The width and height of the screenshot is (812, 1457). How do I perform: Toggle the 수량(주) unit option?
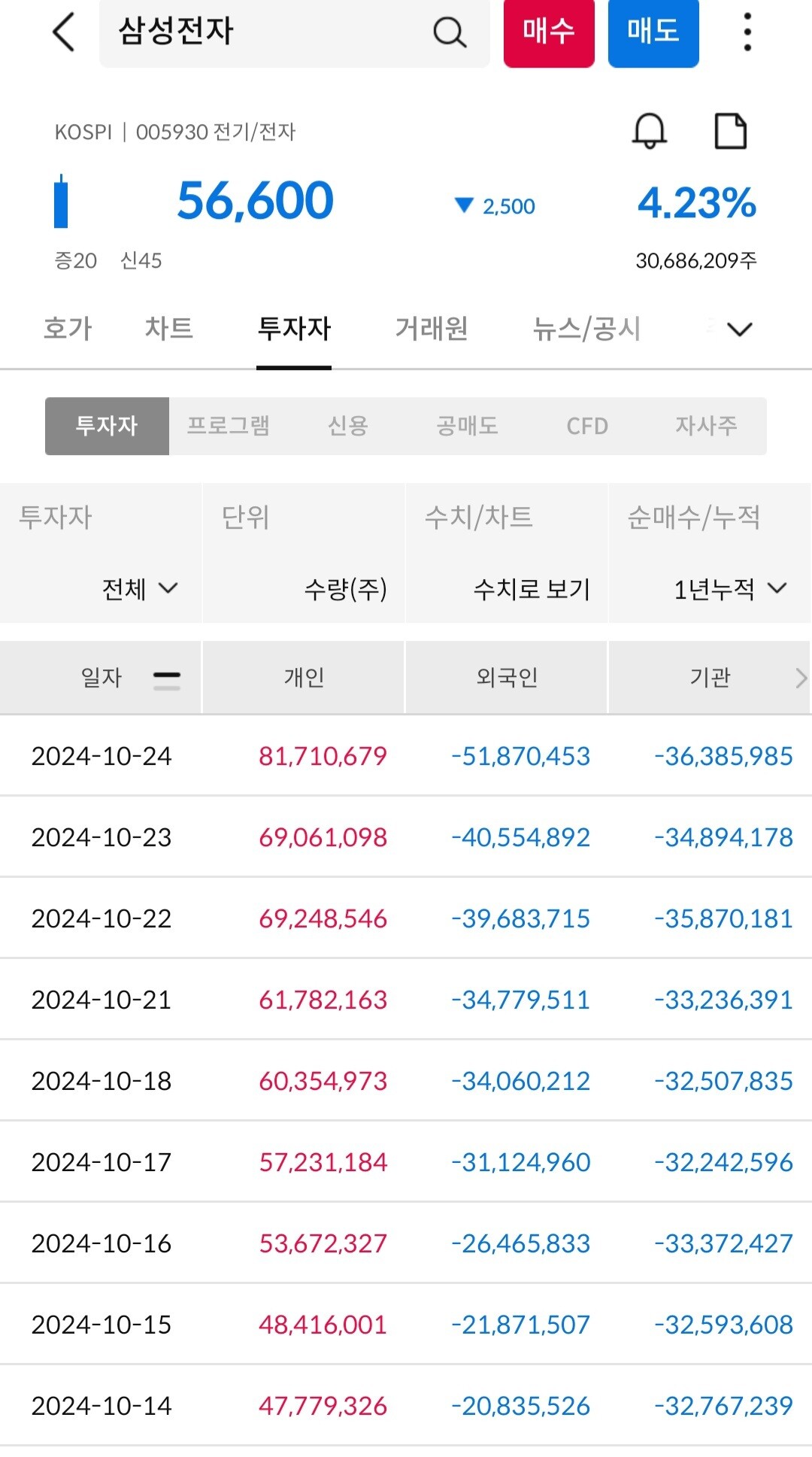click(x=345, y=588)
